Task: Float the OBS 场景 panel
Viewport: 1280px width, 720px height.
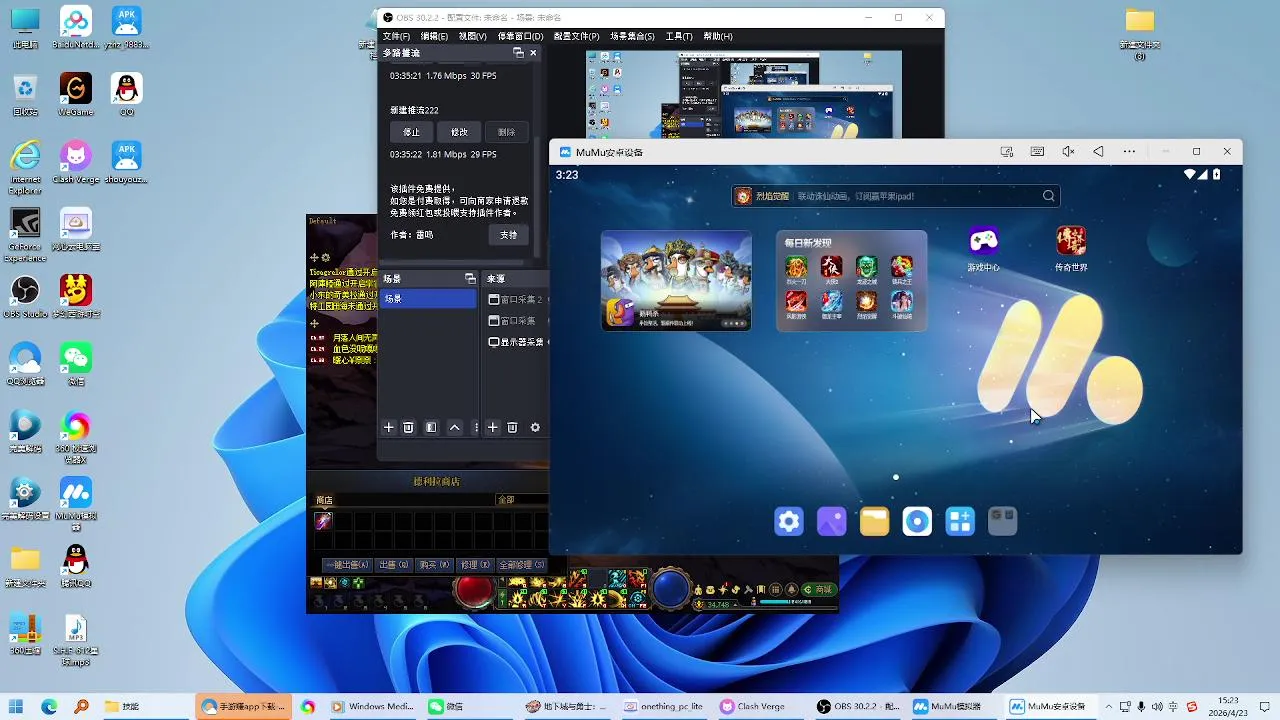Action: (x=470, y=279)
